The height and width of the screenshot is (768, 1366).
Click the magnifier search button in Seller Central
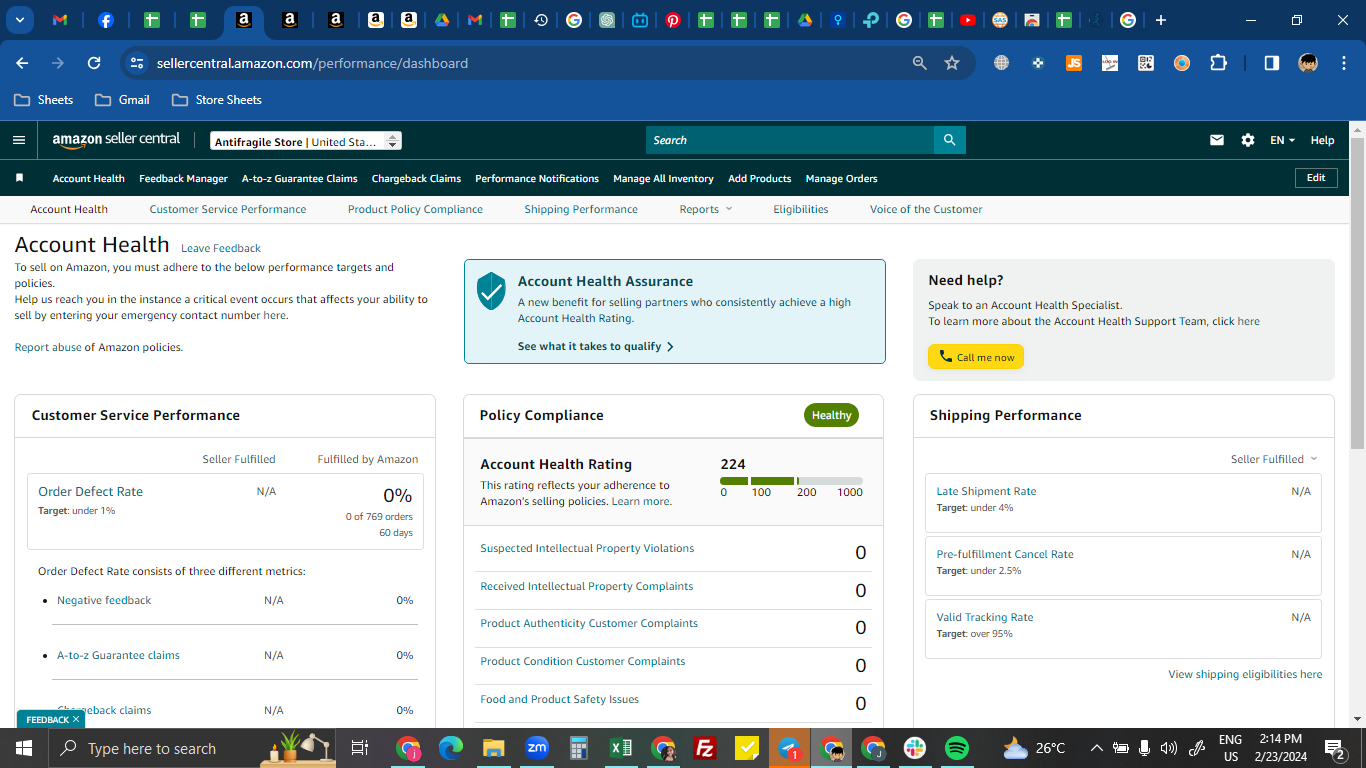(x=949, y=140)
